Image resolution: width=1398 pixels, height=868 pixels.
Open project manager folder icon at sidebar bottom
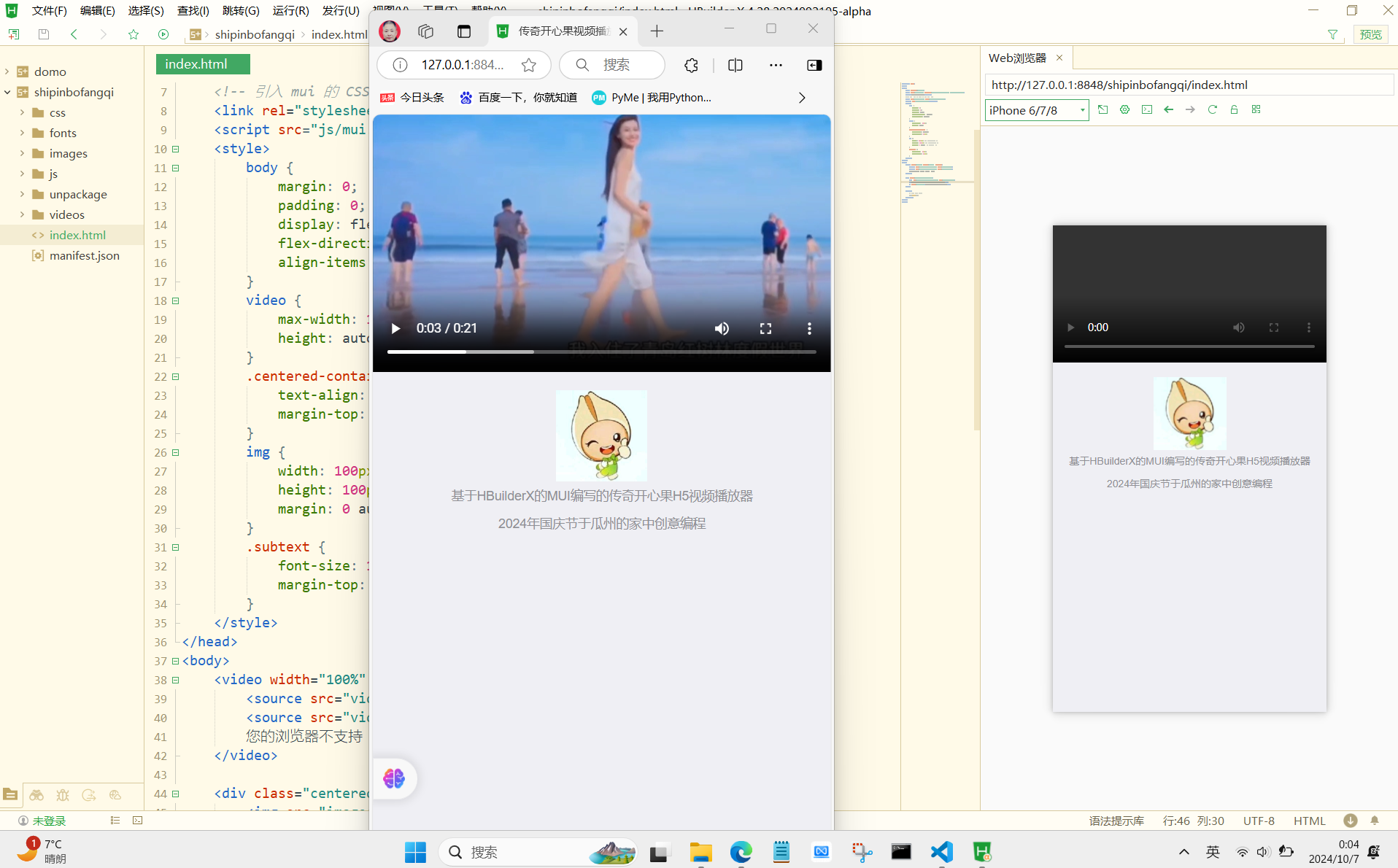(10, 795)
